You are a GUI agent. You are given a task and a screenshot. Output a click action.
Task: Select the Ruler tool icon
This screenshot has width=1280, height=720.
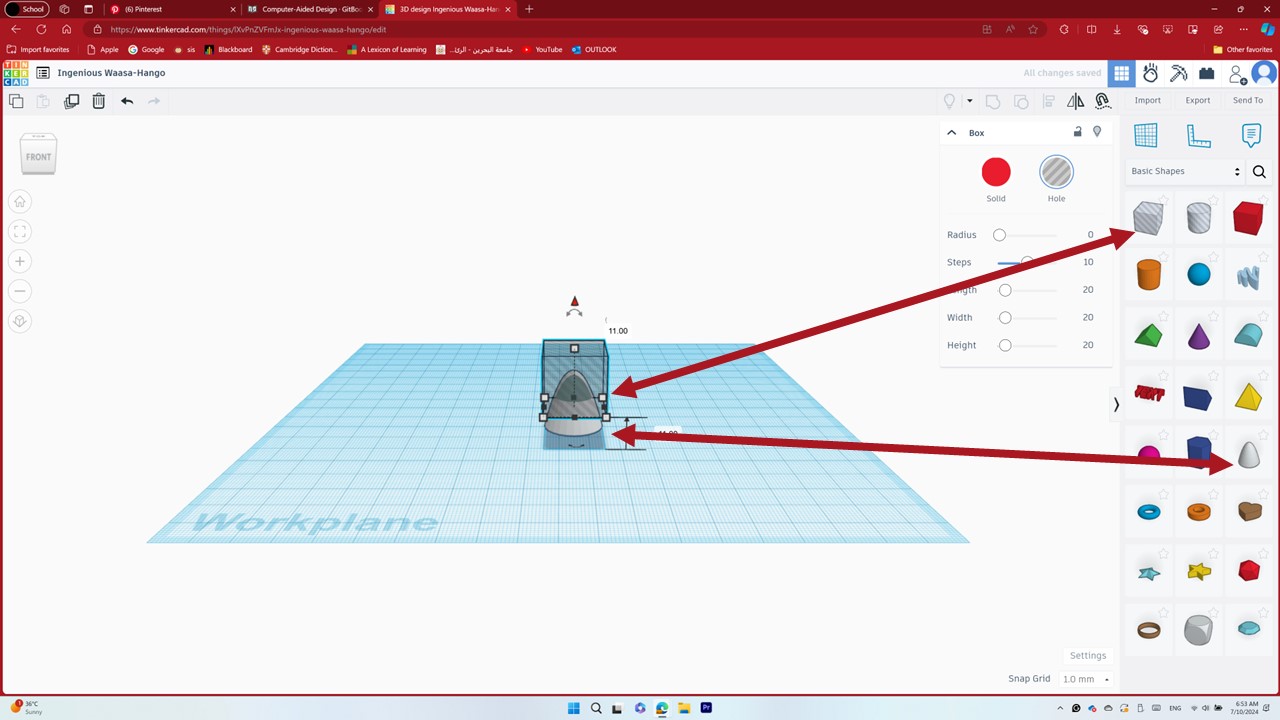(1198, 135)
